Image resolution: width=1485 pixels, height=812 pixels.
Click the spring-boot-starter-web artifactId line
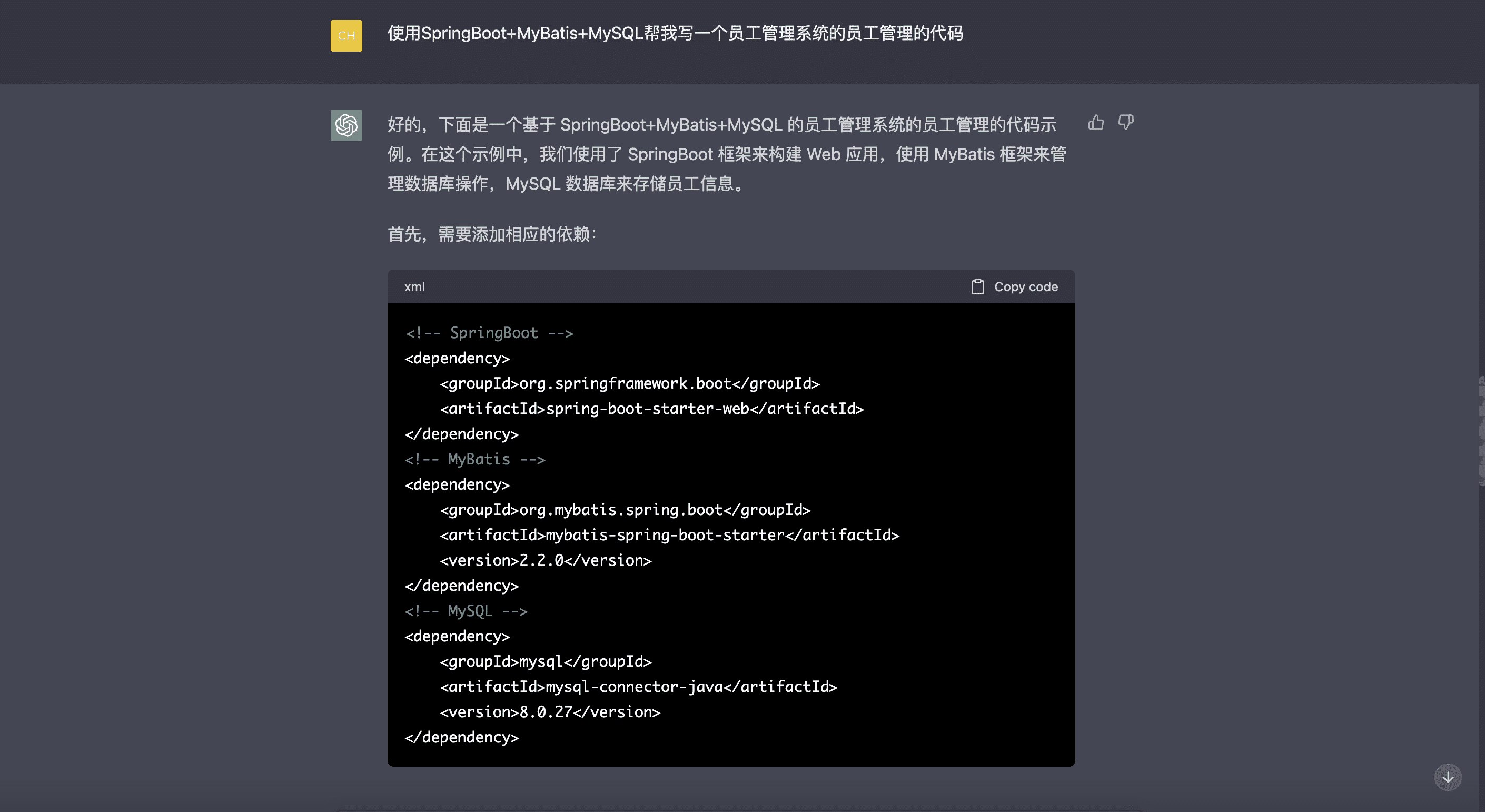tap(651, 409)
